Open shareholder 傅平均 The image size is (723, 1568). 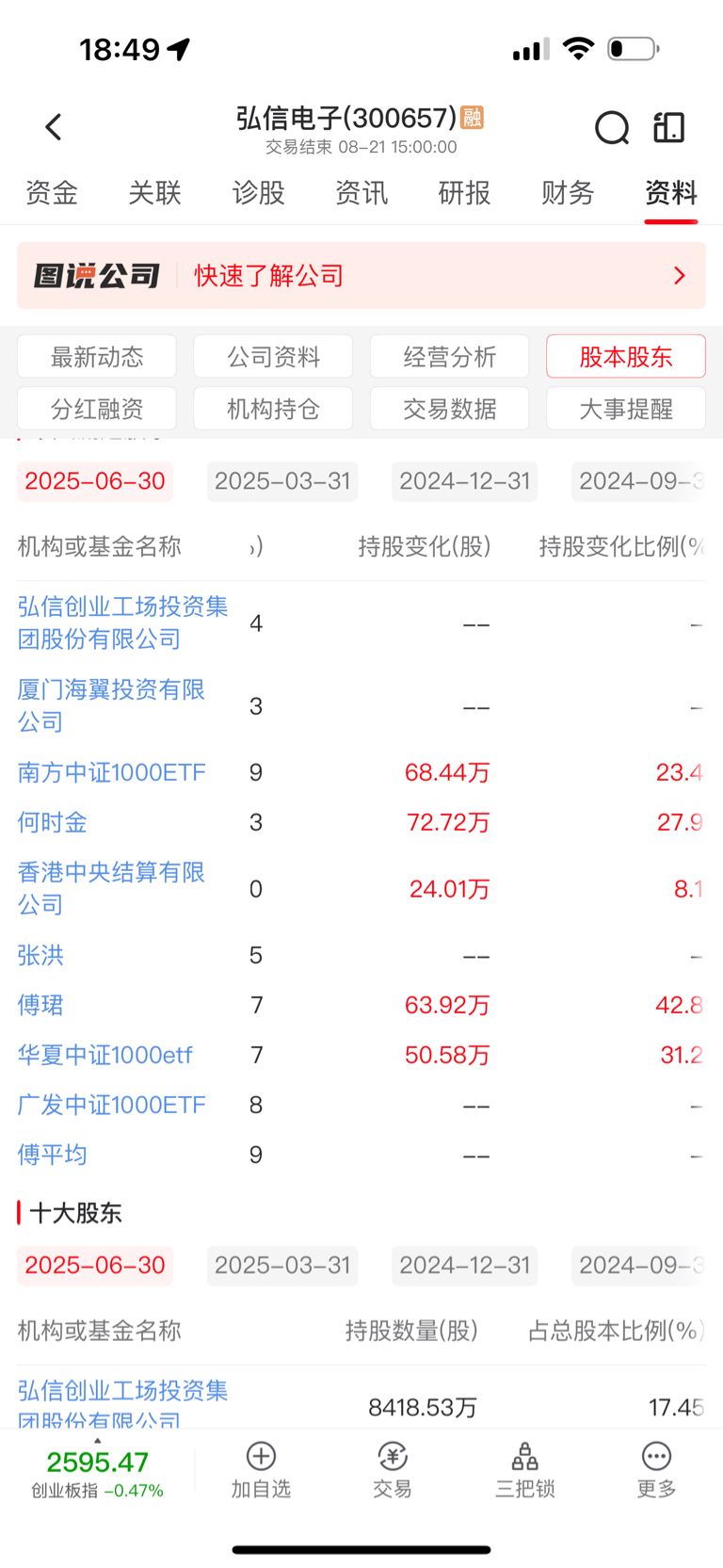point(52,1155)
